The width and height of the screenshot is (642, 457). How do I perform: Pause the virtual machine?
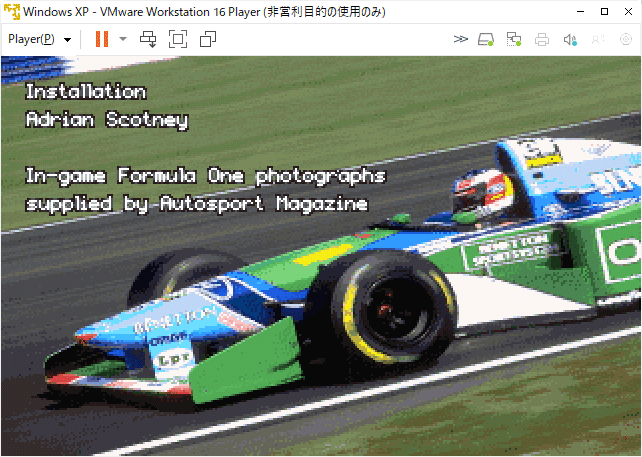click(x=102, y=39)
